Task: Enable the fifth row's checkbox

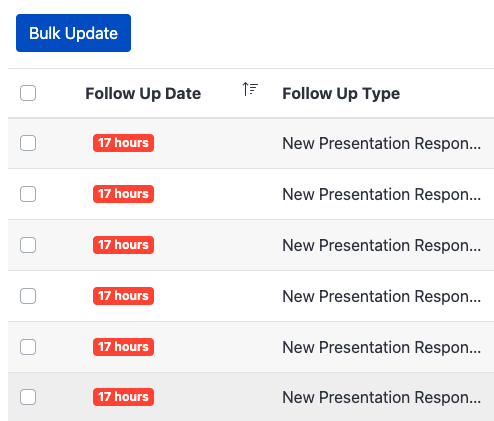Action: [x=28, y=347]
